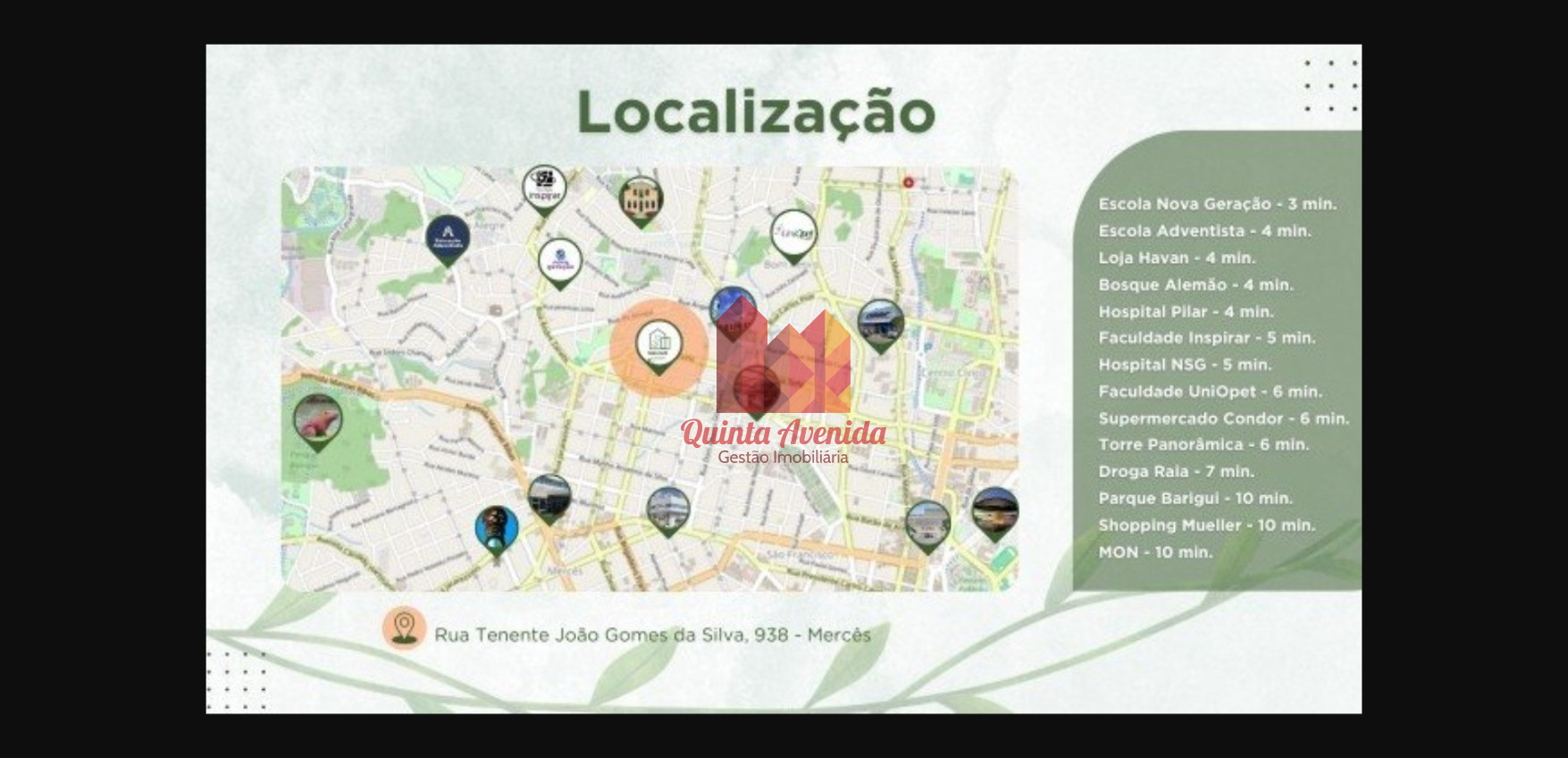Select the property pin in orange circle
The height and width of the screenshot is (758, 1568).
click(x=658, y=345)
